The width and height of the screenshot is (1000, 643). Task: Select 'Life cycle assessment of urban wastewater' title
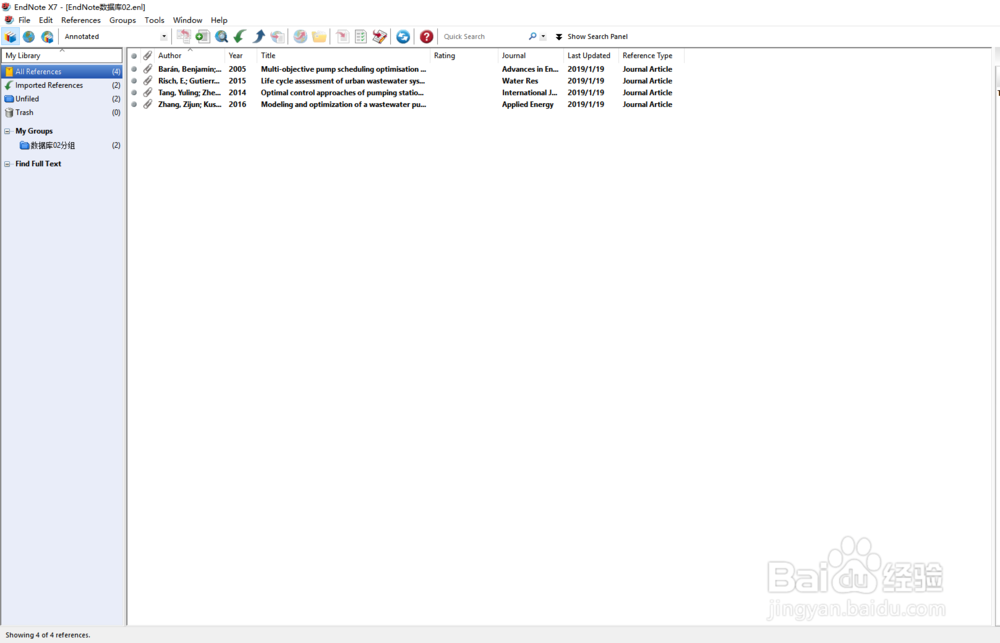coord(342,81)
